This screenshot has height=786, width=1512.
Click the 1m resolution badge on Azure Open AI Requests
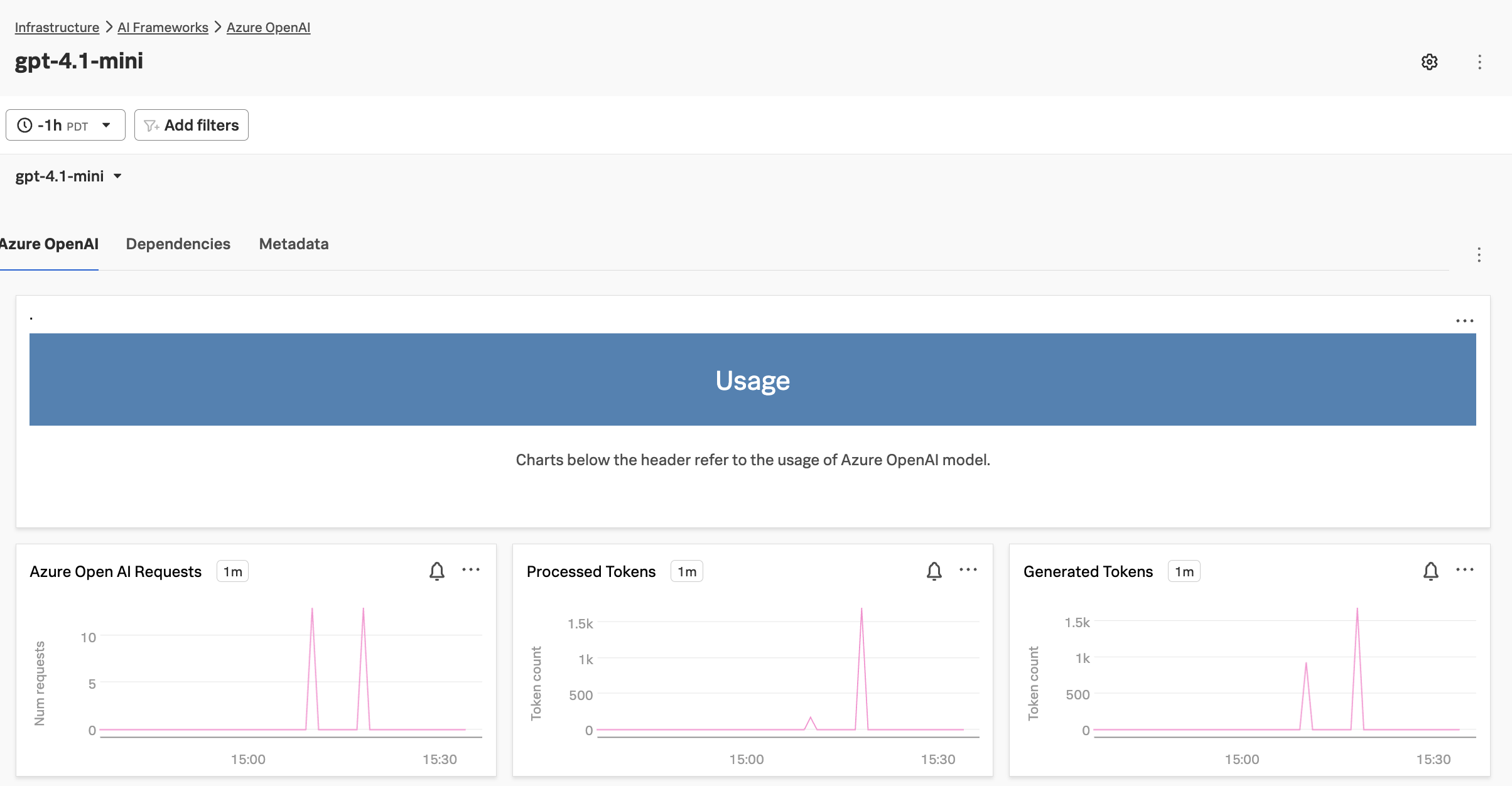click(x=233, y=571)
